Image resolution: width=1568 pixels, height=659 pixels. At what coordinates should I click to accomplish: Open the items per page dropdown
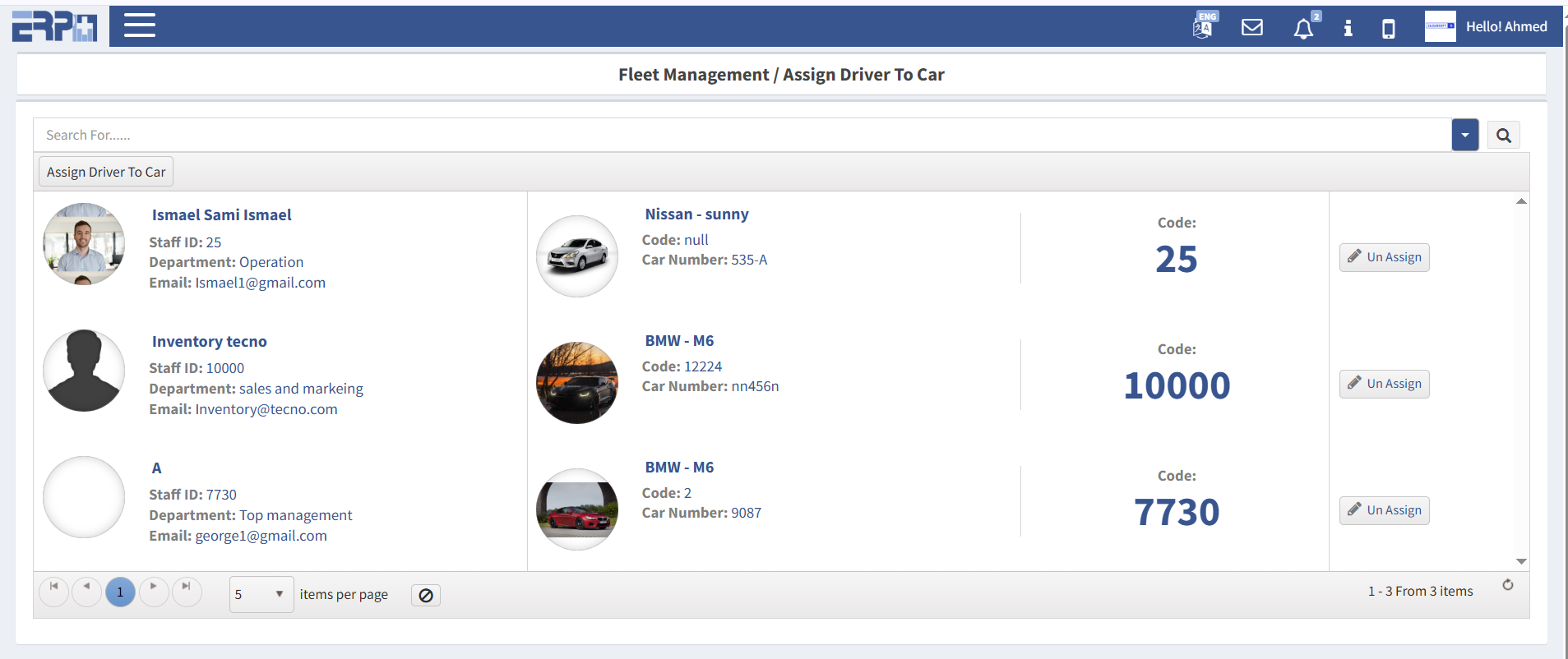click(261, 594)
